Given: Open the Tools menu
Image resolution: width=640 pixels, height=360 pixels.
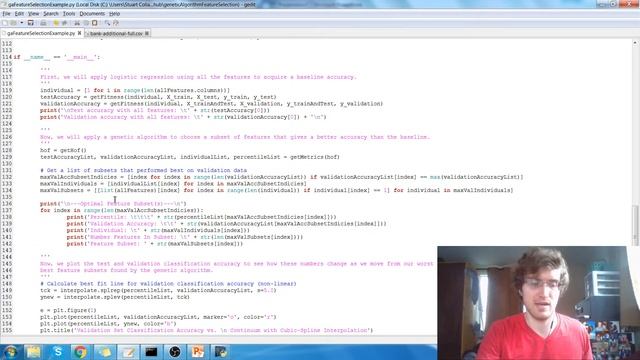Looking at the screenshot, I should point(69,13).
